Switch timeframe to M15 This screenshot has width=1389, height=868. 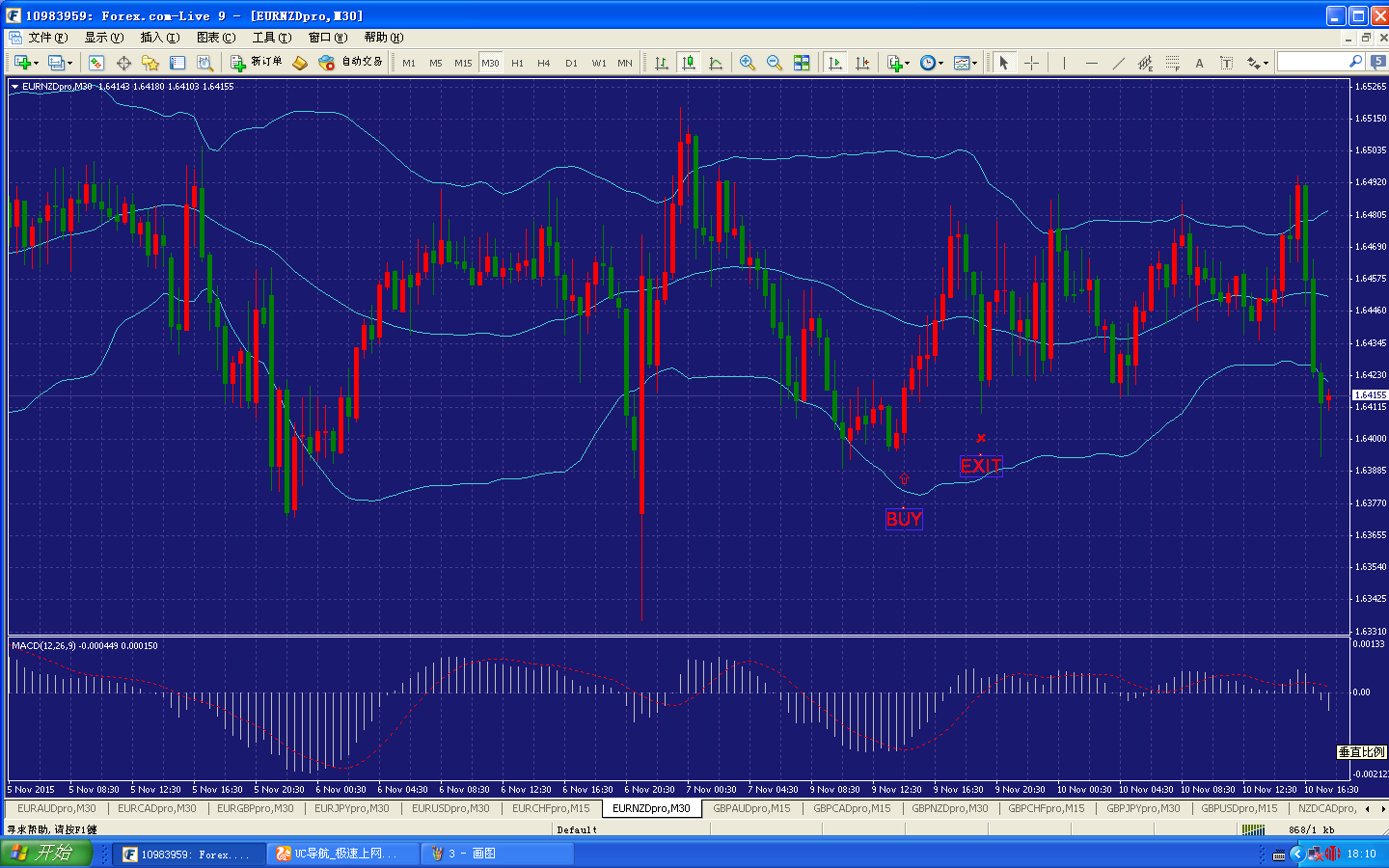tap(463, 64)
